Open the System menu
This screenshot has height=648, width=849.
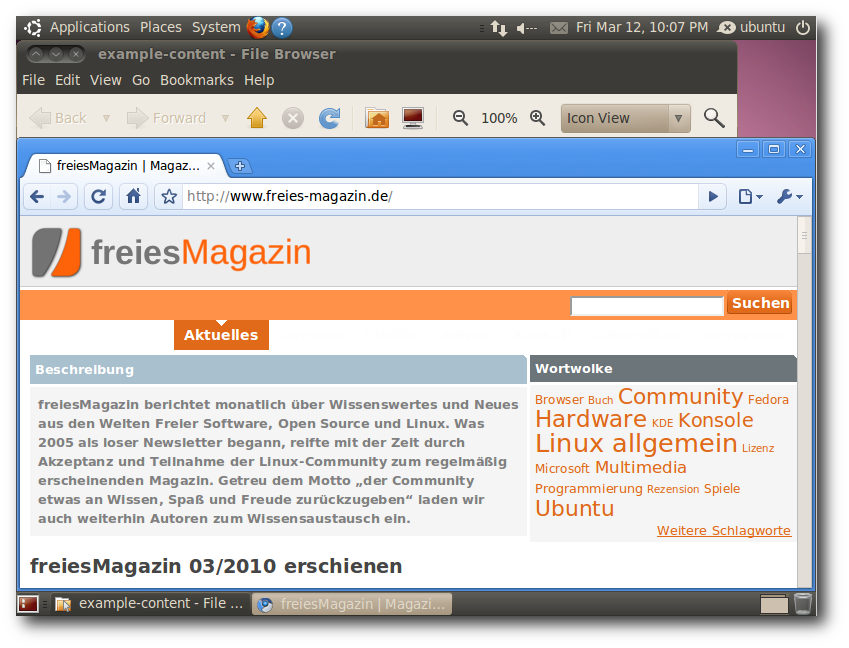tap(216, 27)
